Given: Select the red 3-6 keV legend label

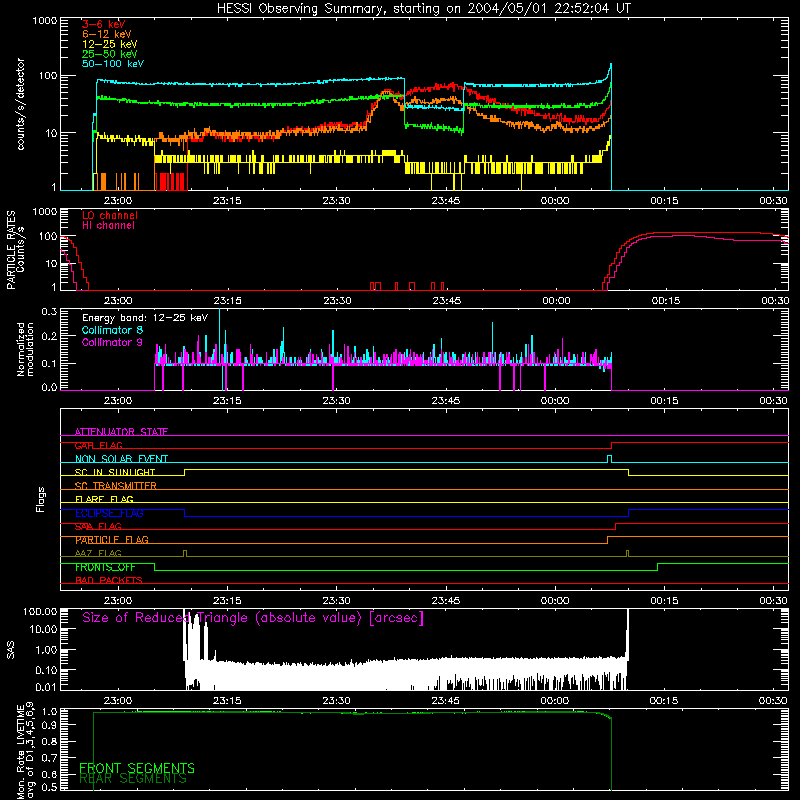Looking at the screenshot, I should point(103,24).
